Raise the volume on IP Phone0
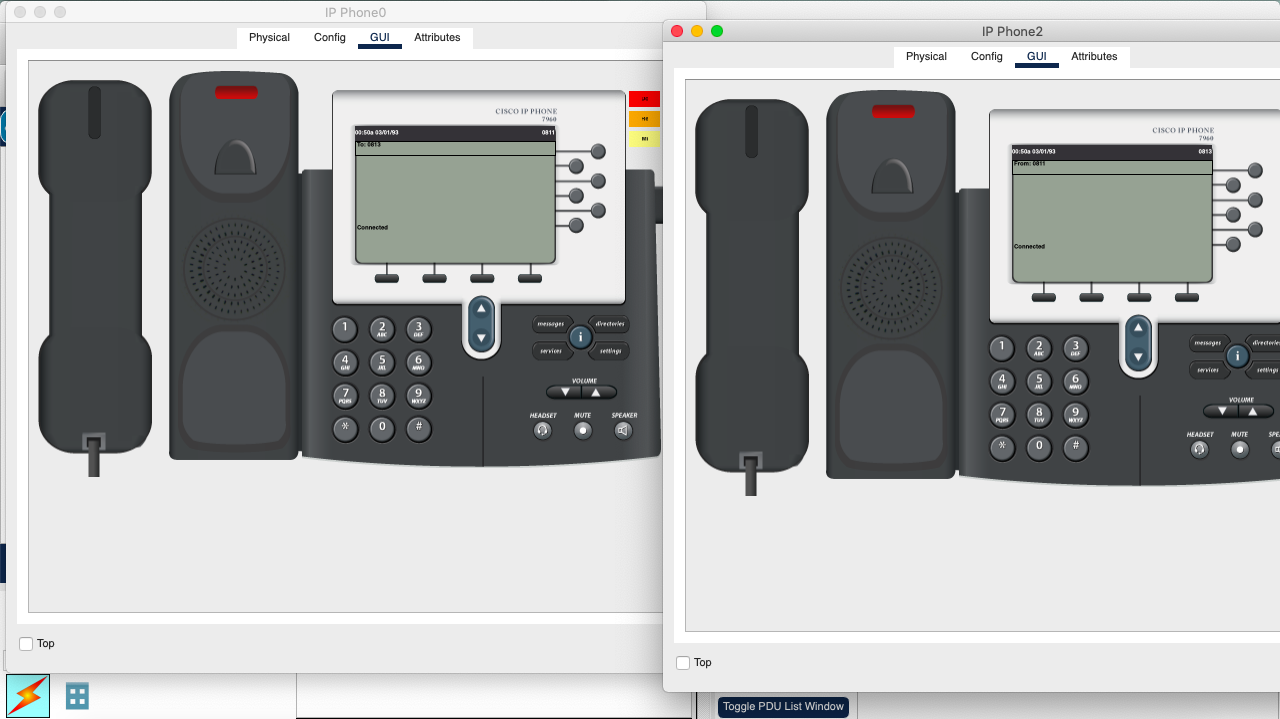The height and width of the screenshot is (719, 1280). click(x=598, y=392)
